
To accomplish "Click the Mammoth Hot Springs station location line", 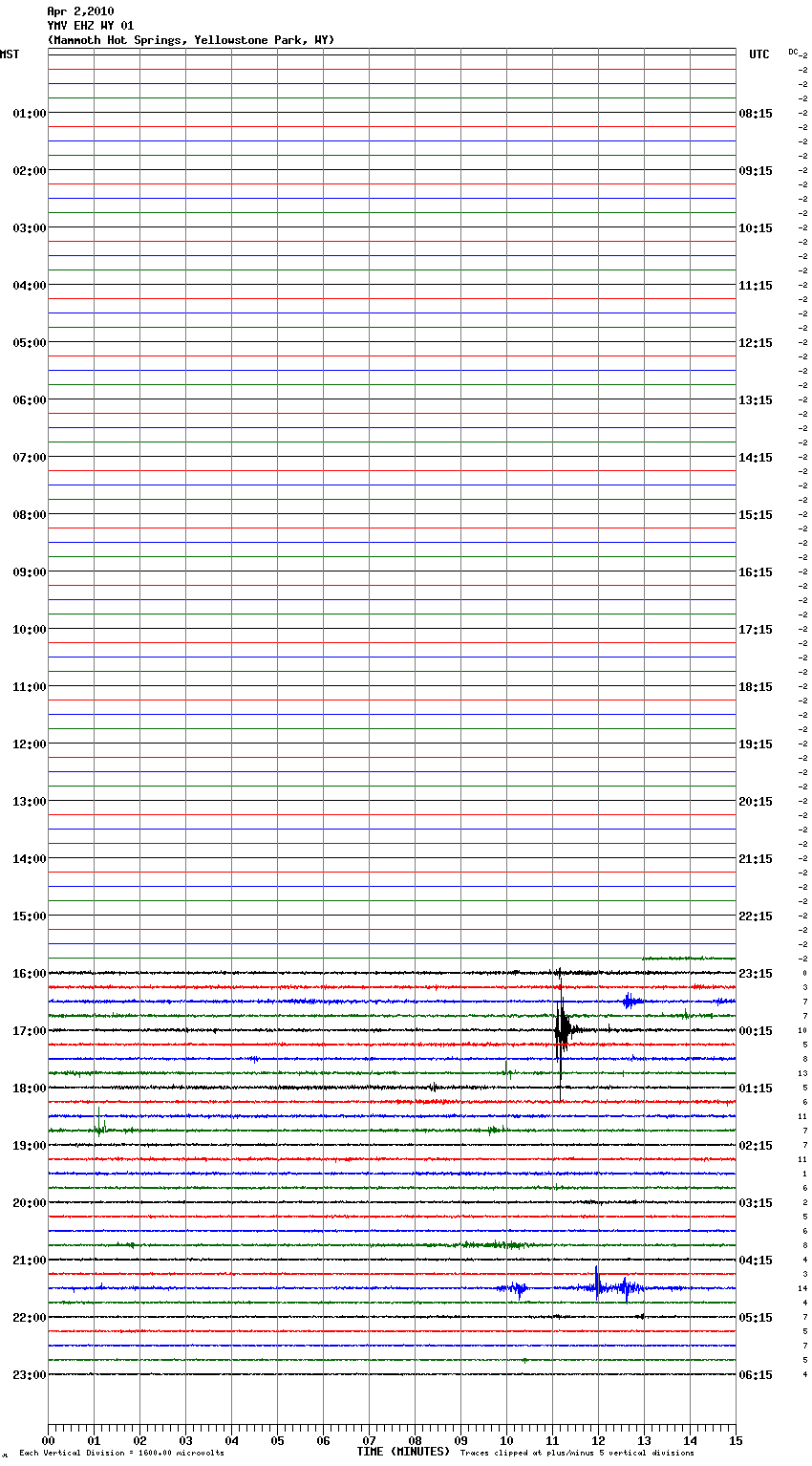I will coord(191,40).
